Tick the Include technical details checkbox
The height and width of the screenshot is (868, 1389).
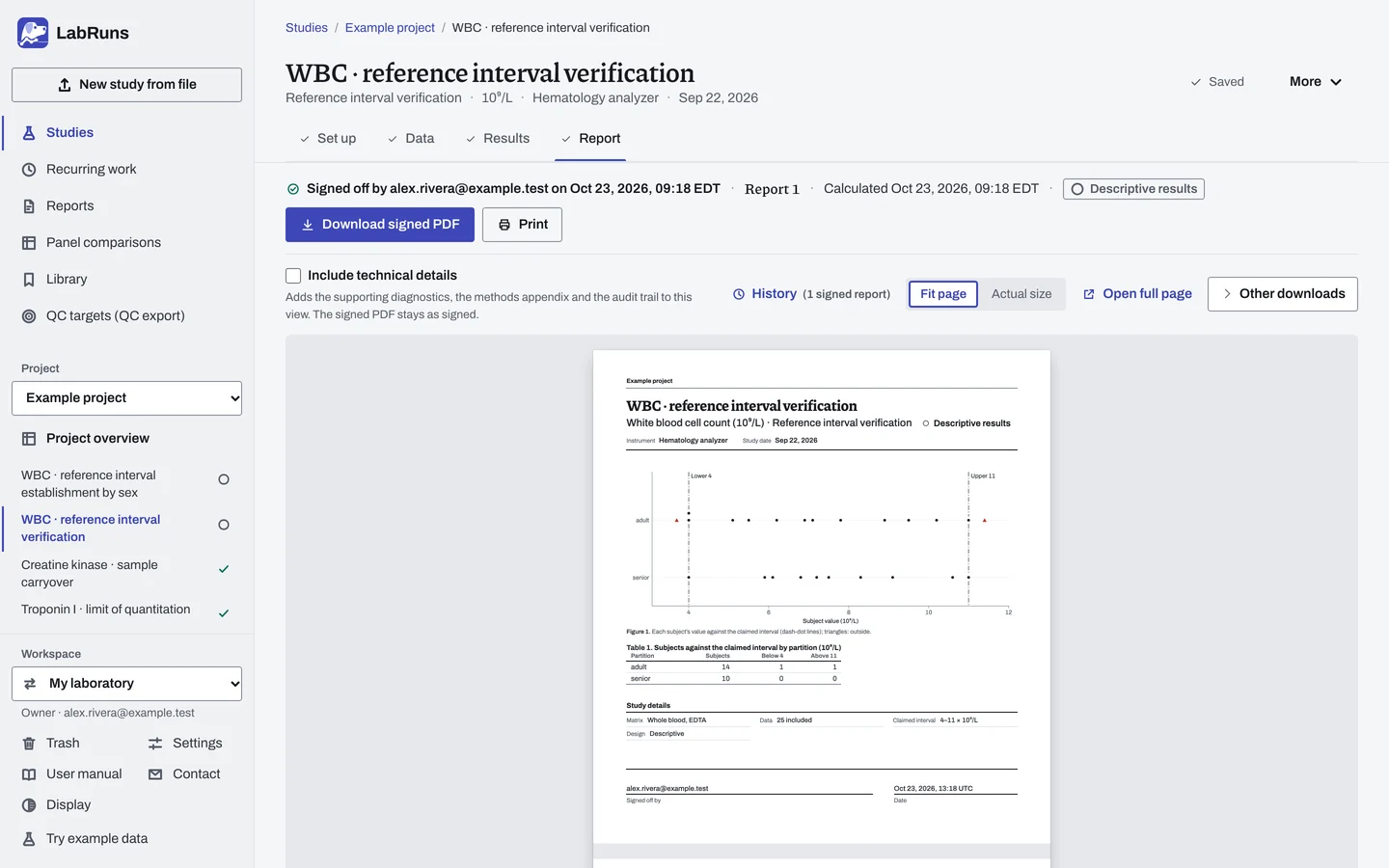pos(293,276)
